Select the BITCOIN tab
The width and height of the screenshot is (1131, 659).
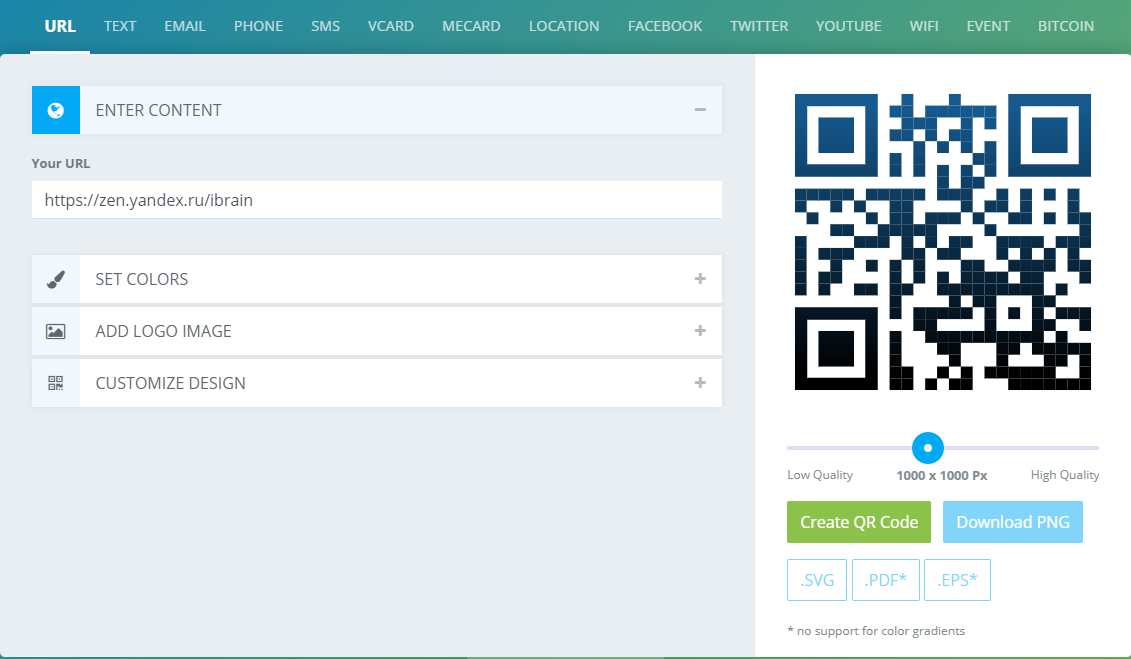(1066, 26)
